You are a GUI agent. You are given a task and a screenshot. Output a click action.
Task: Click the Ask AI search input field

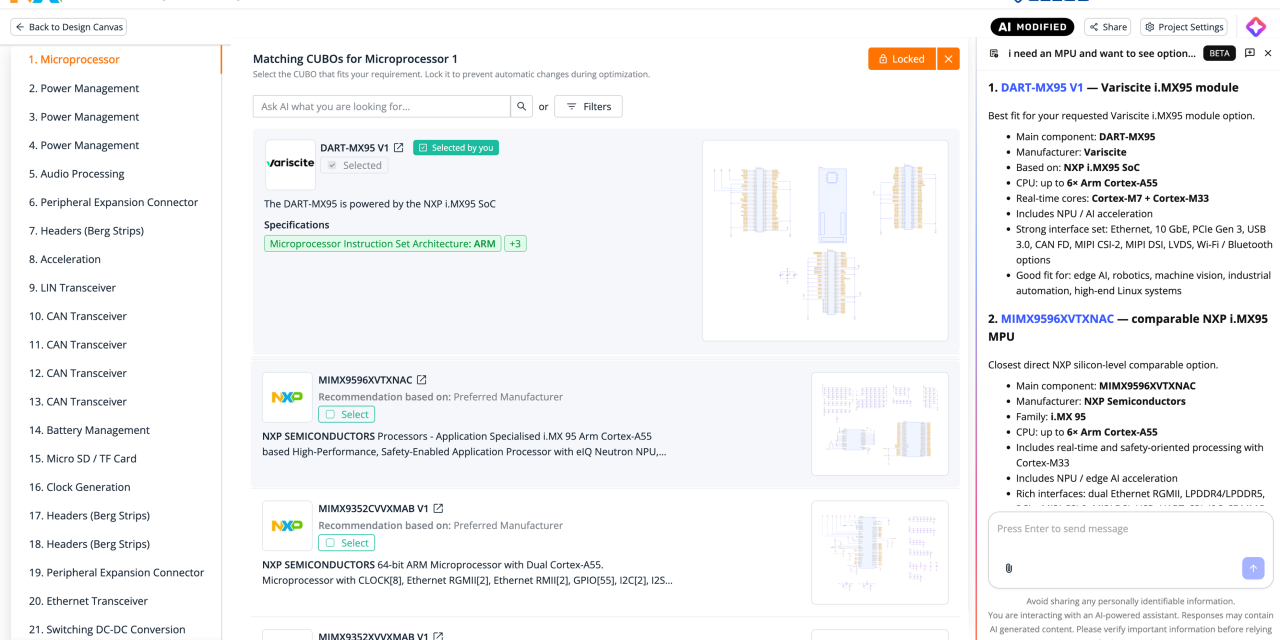click(x=381, y=106)
